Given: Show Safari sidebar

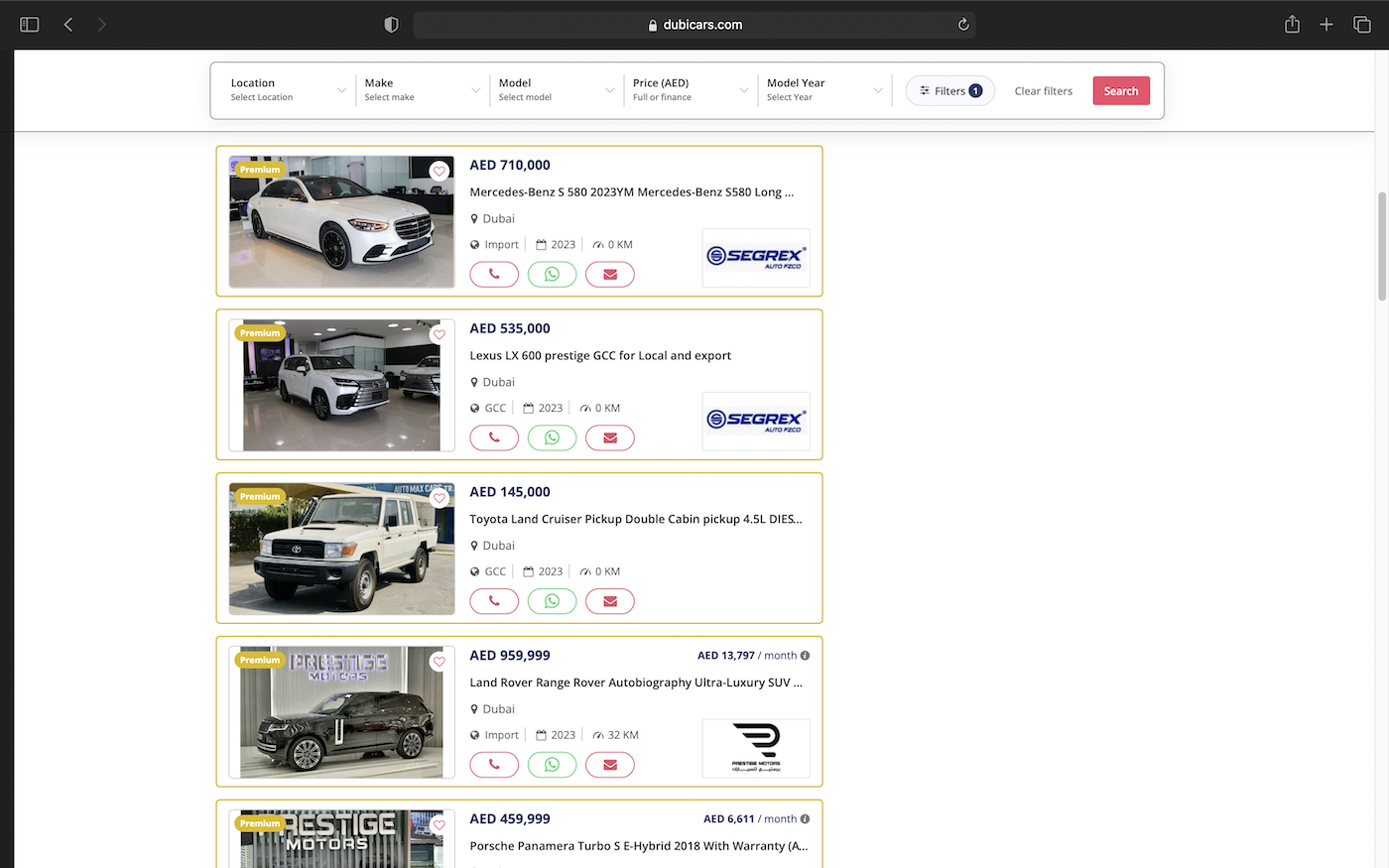Looking at the screenshot, I should (x=30, y=25).
